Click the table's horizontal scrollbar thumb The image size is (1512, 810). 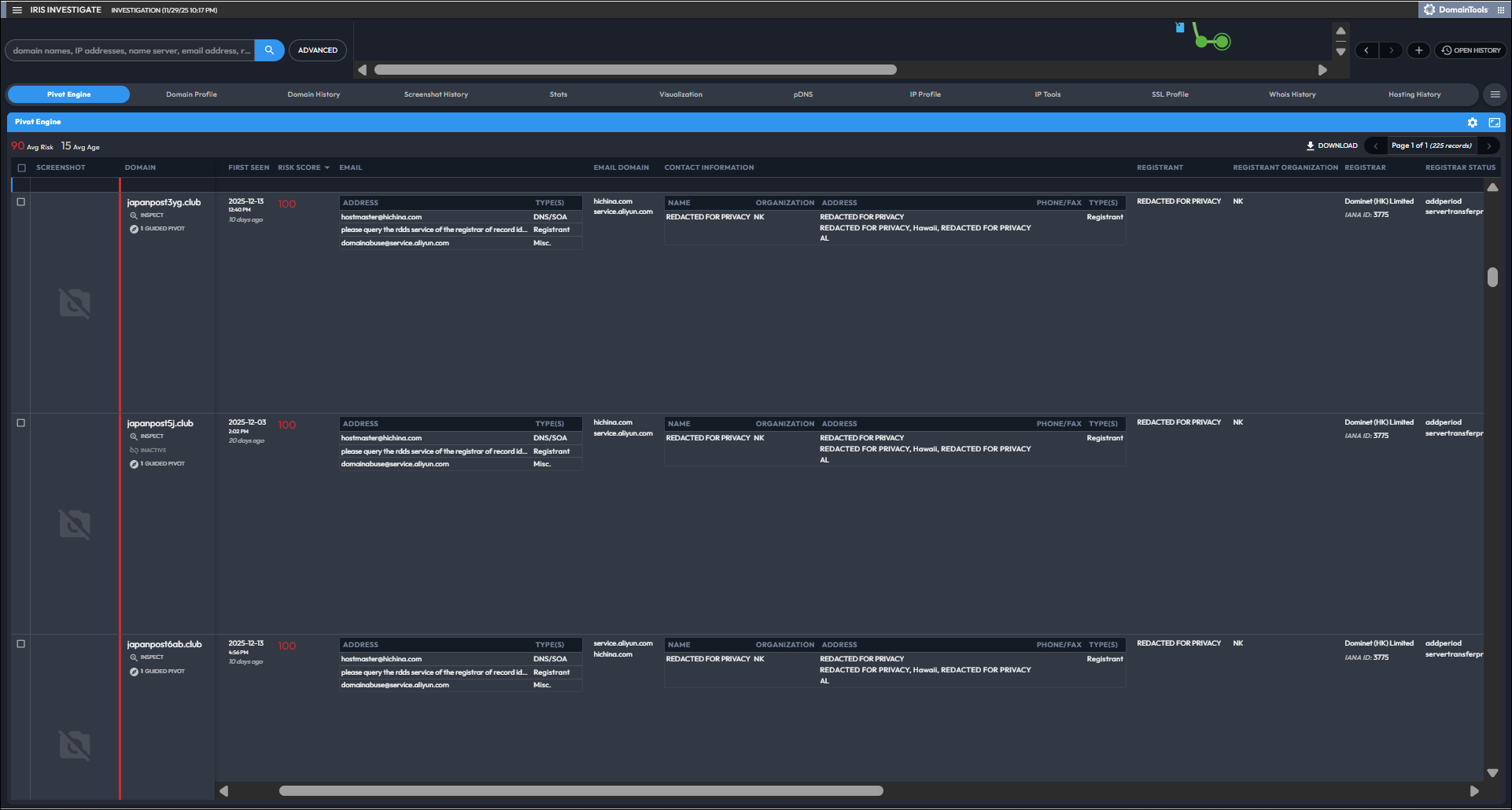(581, 791)
